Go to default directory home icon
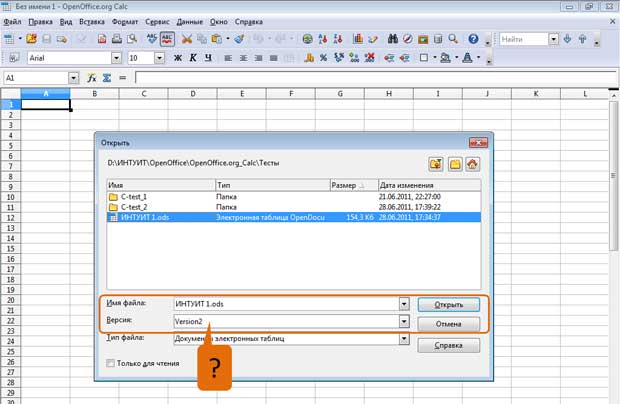This screenshot has height=404, width=620. click(473, 164)
